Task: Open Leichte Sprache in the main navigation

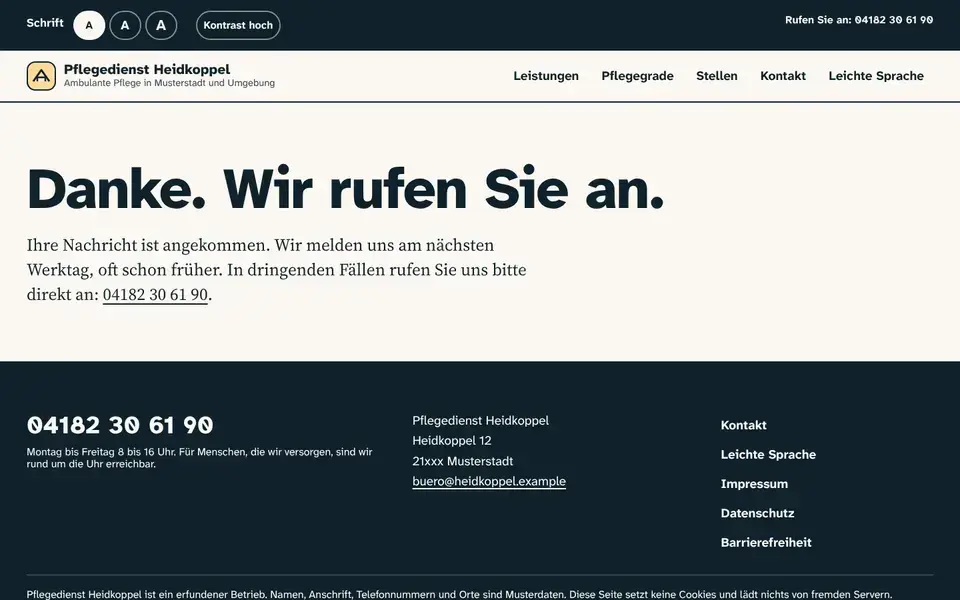Action: 876,76
